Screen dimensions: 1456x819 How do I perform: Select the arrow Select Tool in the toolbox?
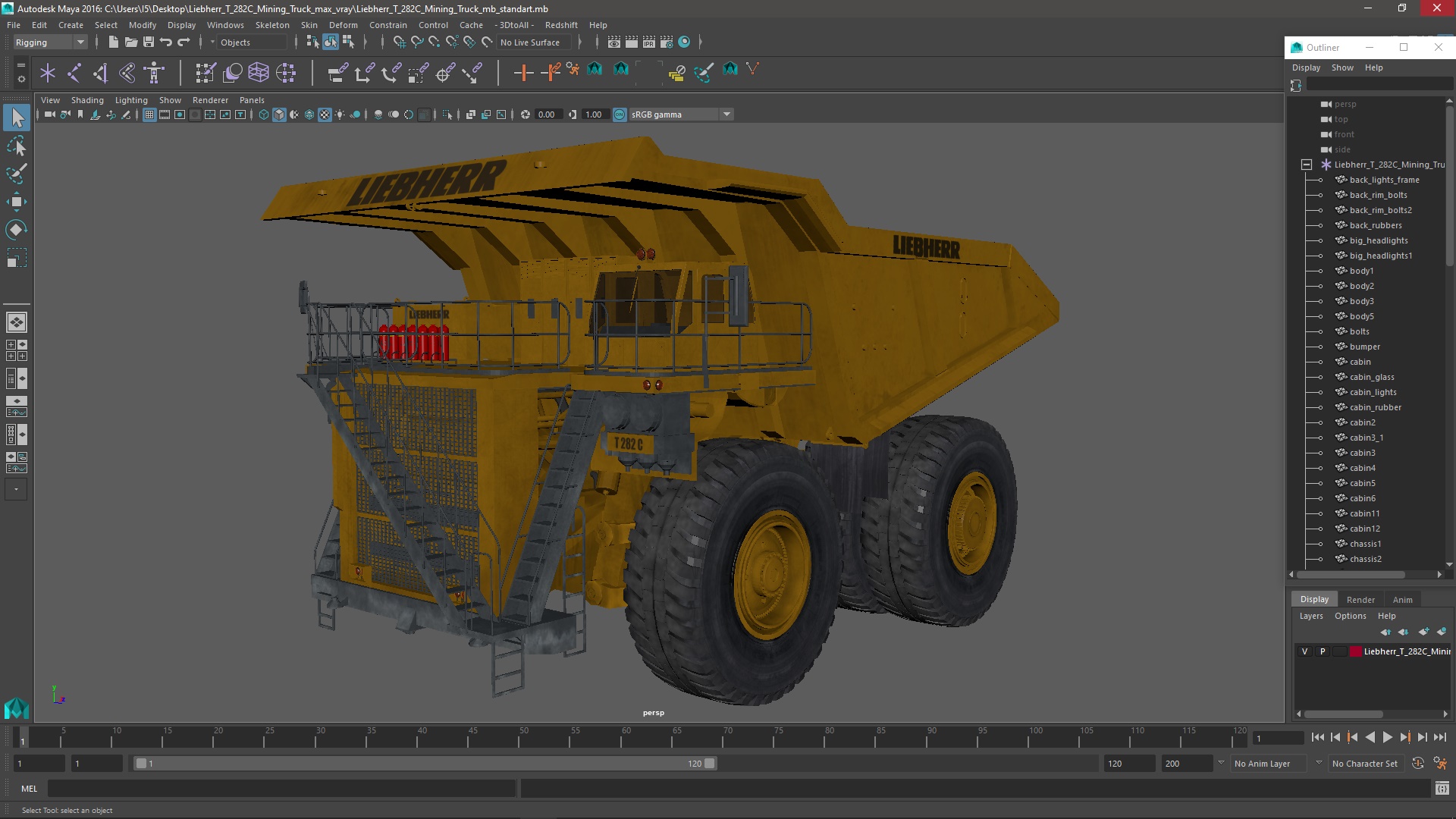click(17, 118)
